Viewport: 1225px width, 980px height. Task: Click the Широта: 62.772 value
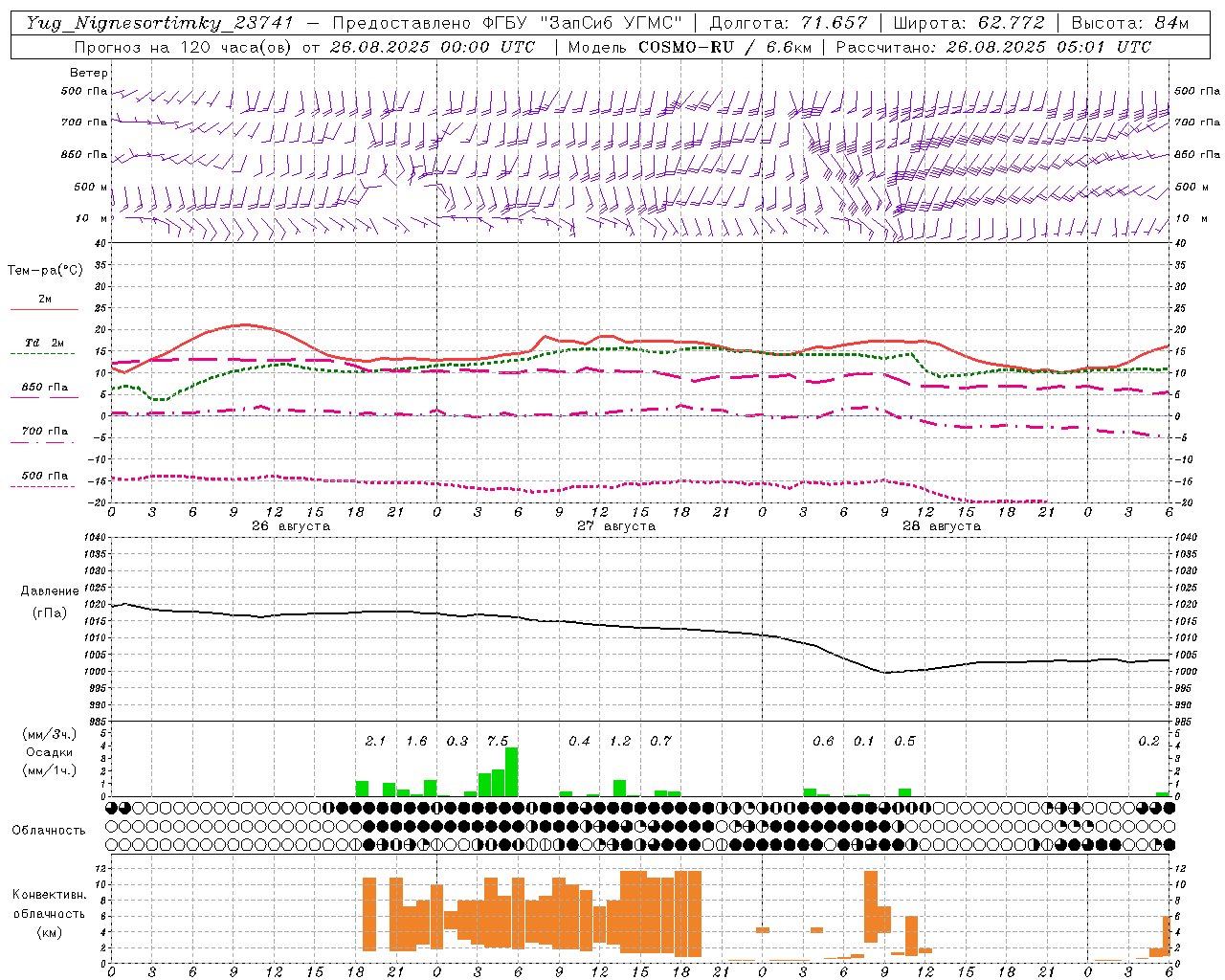click(969, 23)
